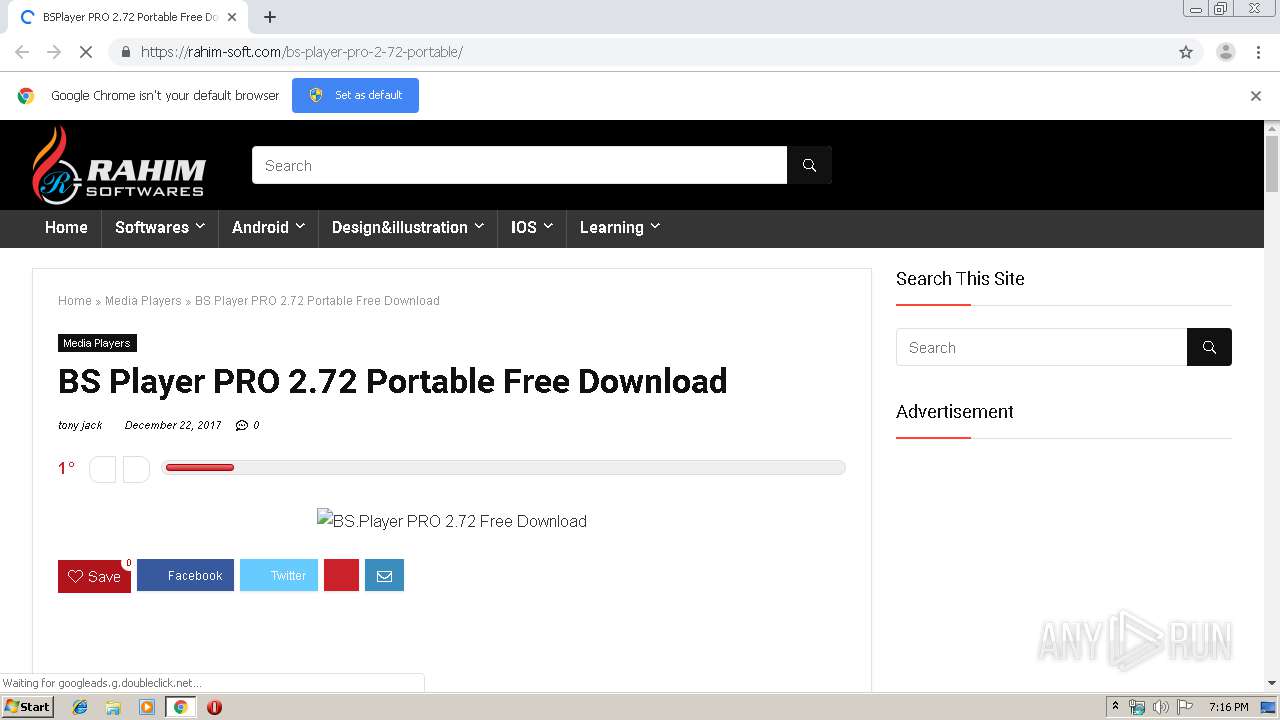Open author tony jack's page
The image size is (1280, 720).
click(x=80, y=425)
